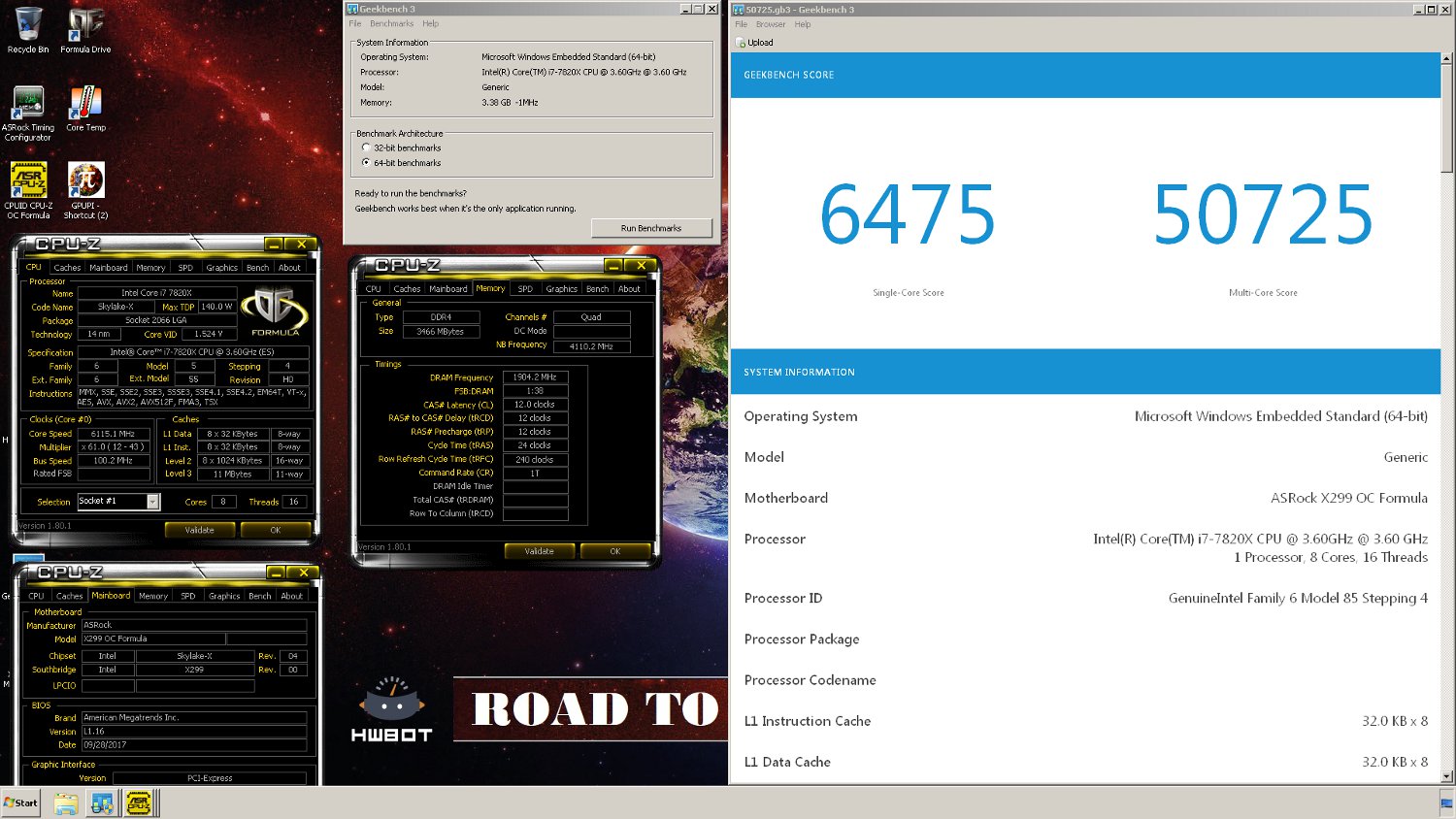The height and width of the screenshot is (819, 1456).
Task: Click the single-core score 6475
Action: point(908,214)
